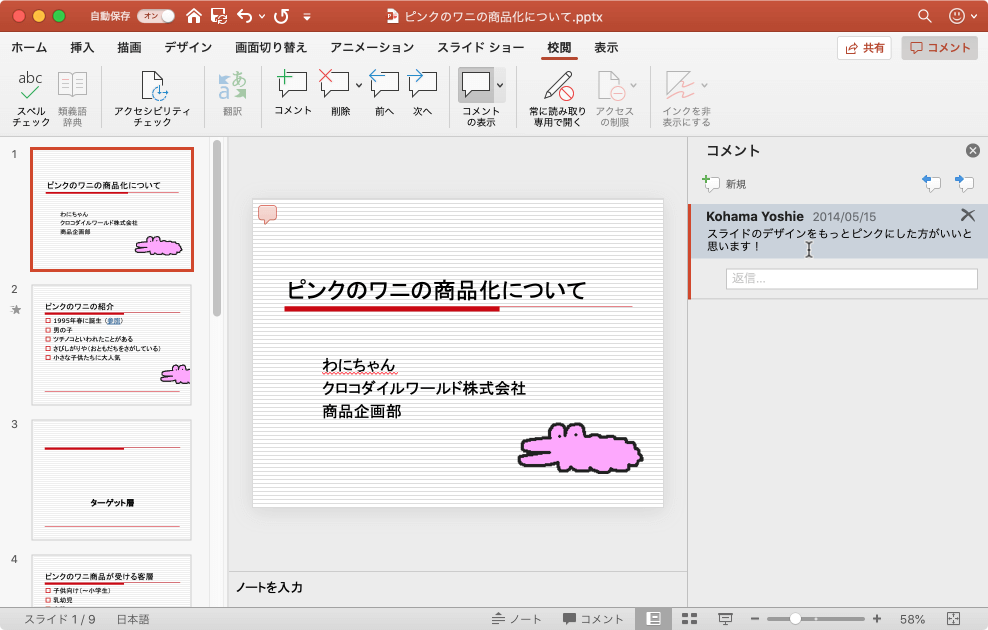Adjust the zoom slider in status bar

[796, 619]
